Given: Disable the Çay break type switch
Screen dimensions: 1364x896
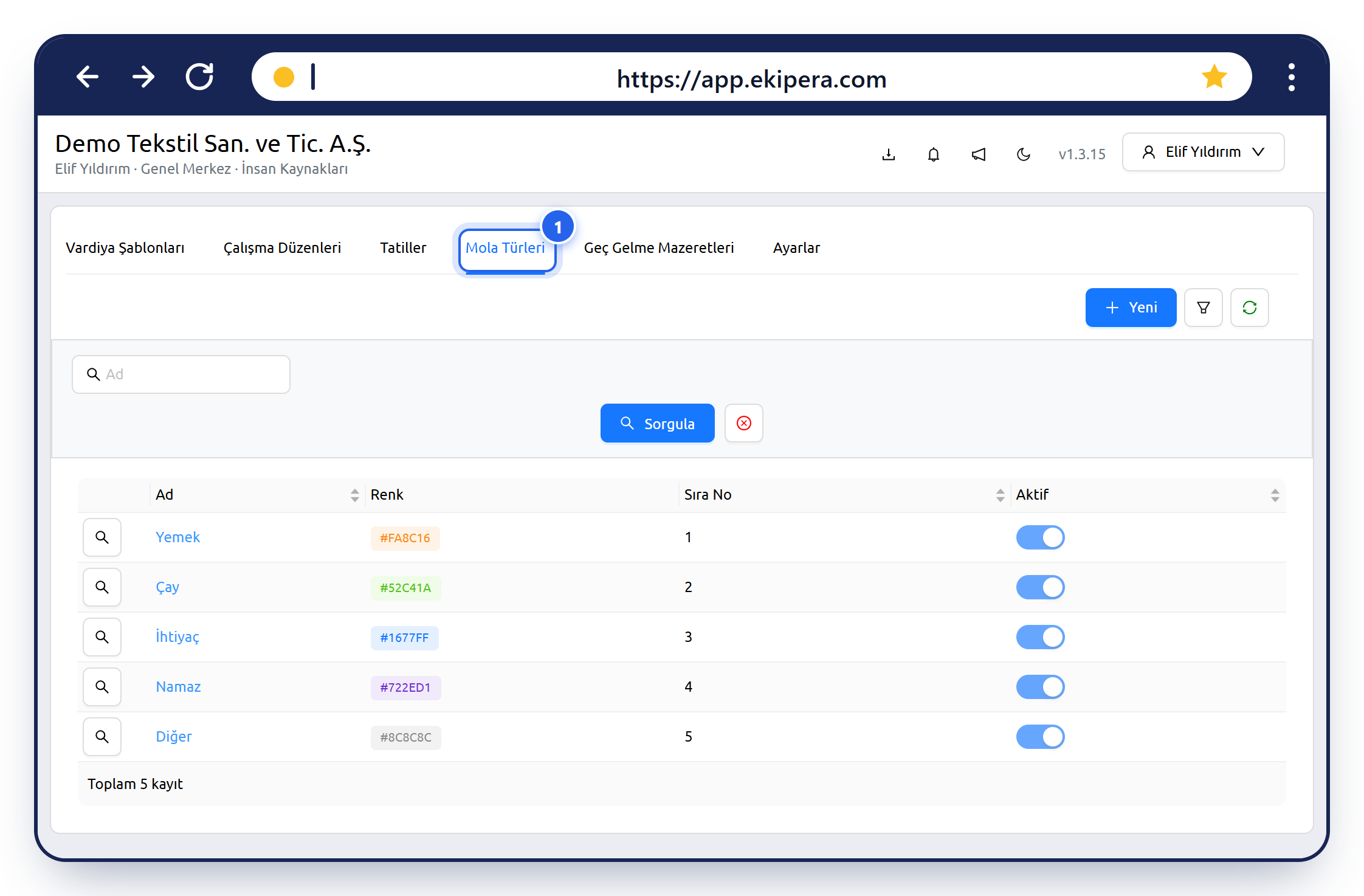Looking at the screenshot, I should click(x=1040, y=587).
